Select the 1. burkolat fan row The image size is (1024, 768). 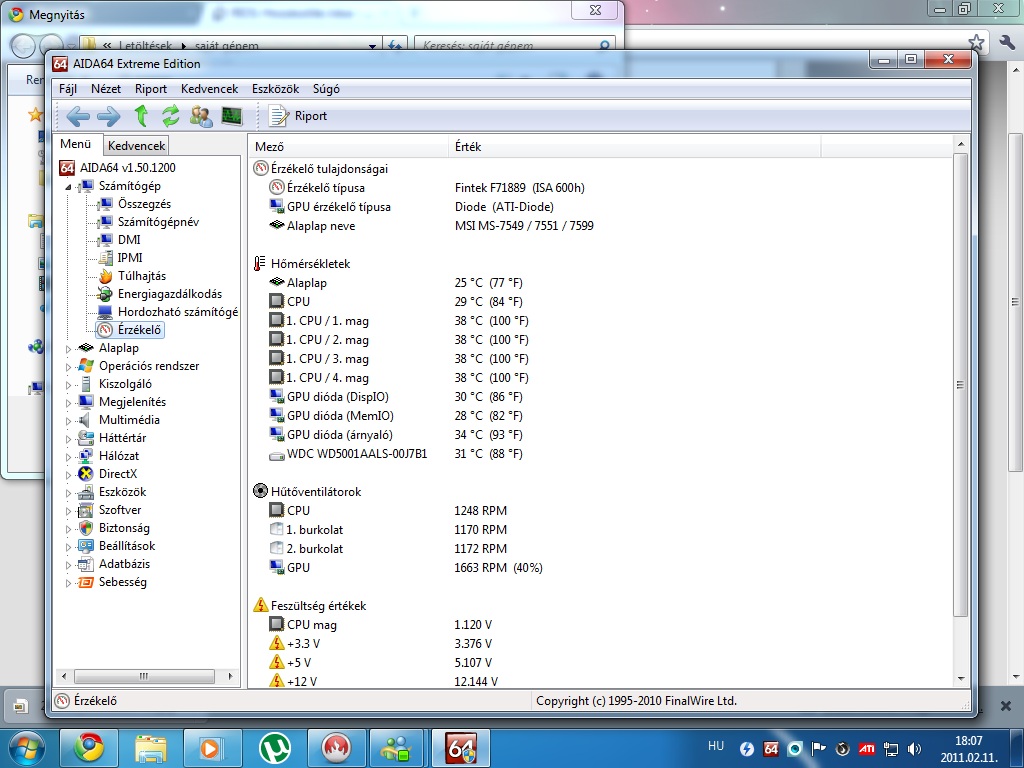(x=388, y=530)
